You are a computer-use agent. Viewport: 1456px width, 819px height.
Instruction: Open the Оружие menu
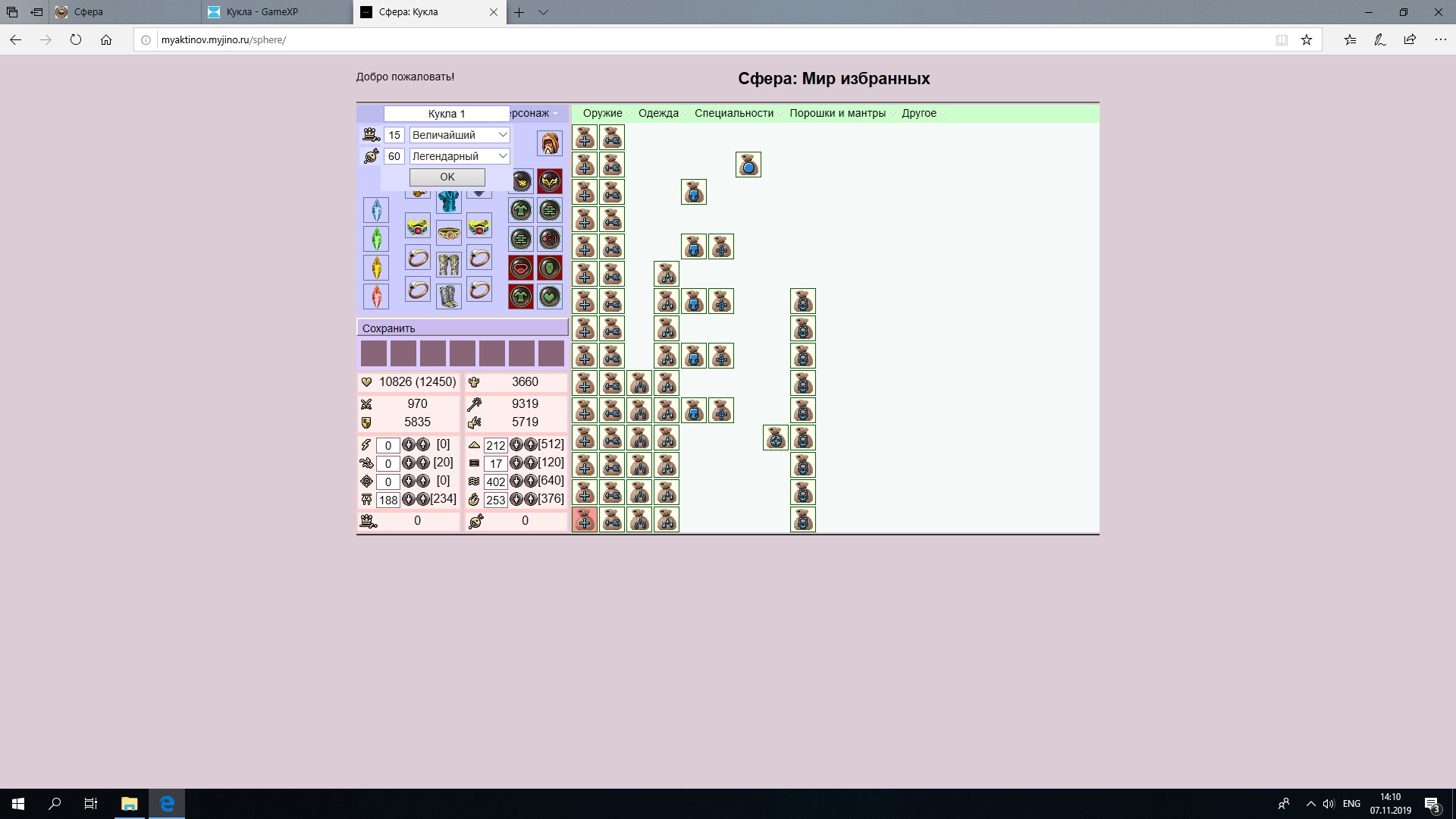tap(602, 113)
